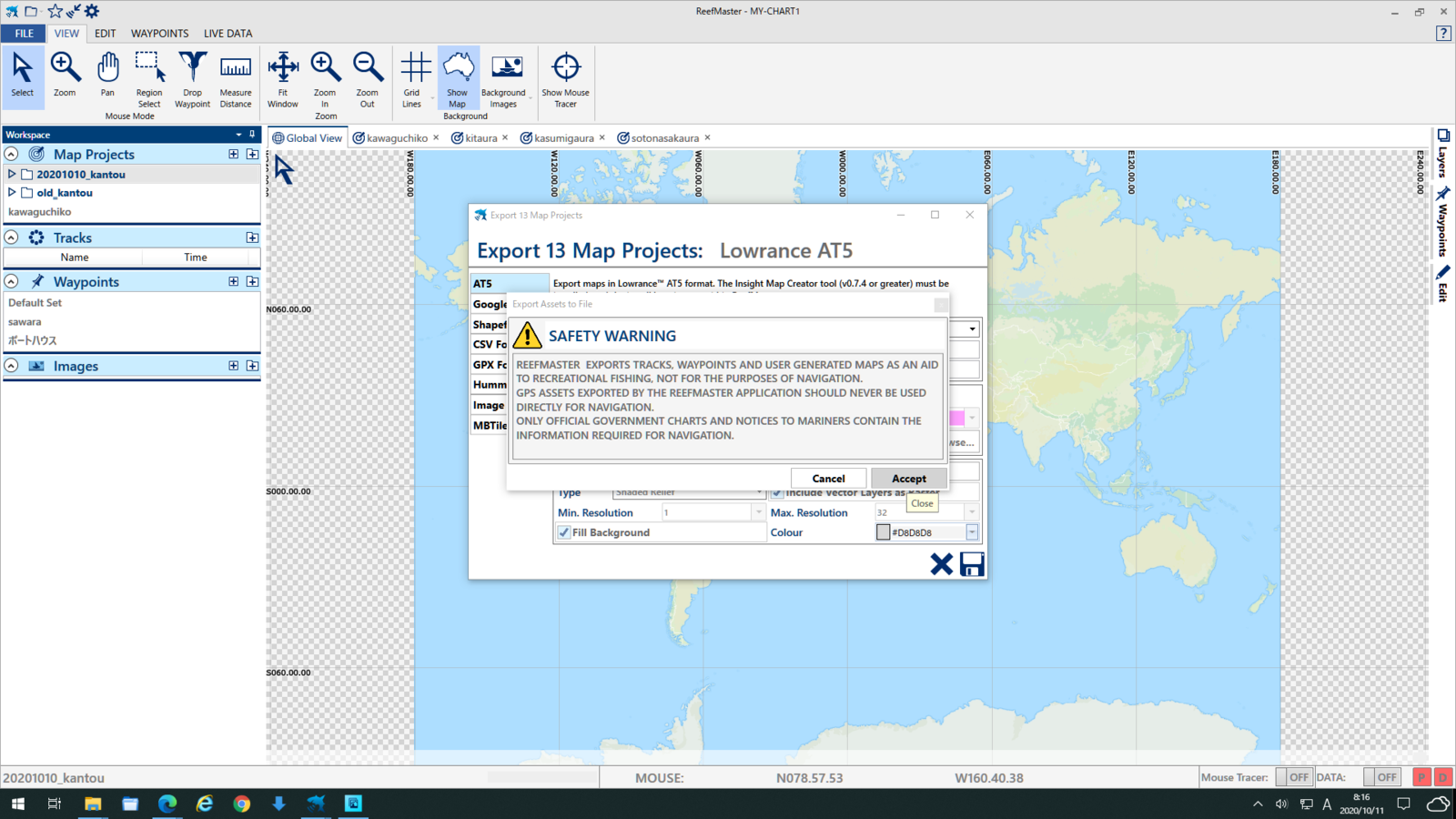Open the Edit side panel on right edge
This screenshot has height=819, width=1456.
coord(1443,284)
